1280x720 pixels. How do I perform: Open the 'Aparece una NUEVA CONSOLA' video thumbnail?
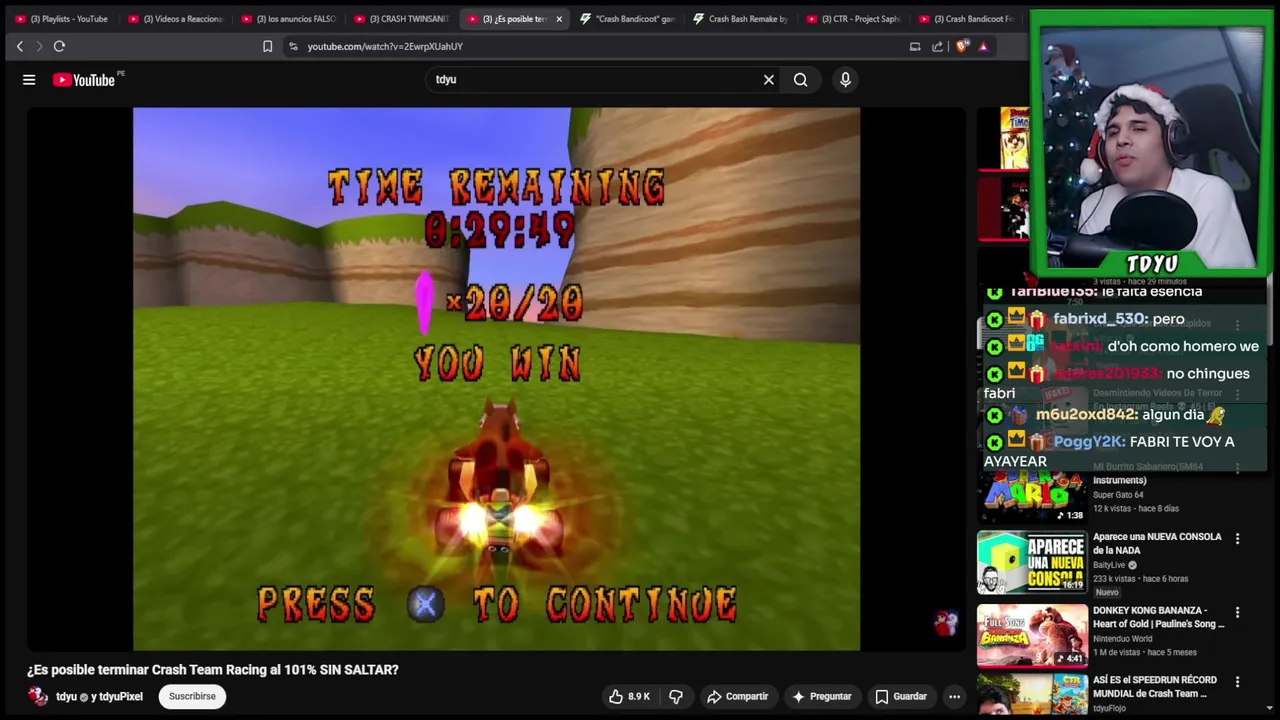(1032, 562)
